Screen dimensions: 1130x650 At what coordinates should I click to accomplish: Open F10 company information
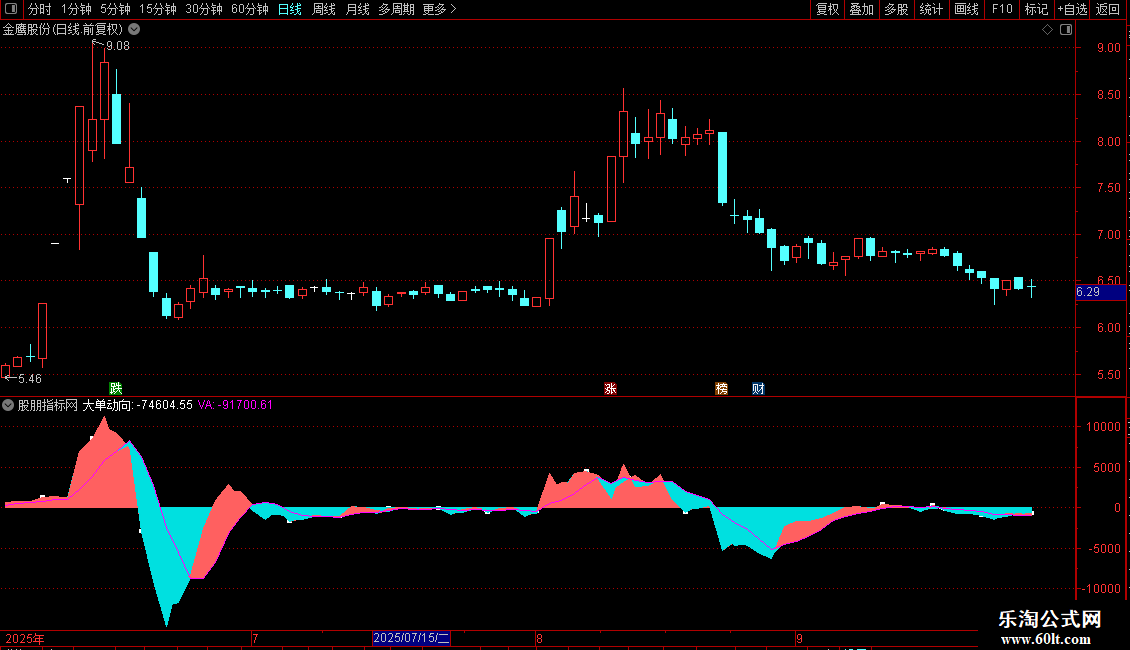1002,9
